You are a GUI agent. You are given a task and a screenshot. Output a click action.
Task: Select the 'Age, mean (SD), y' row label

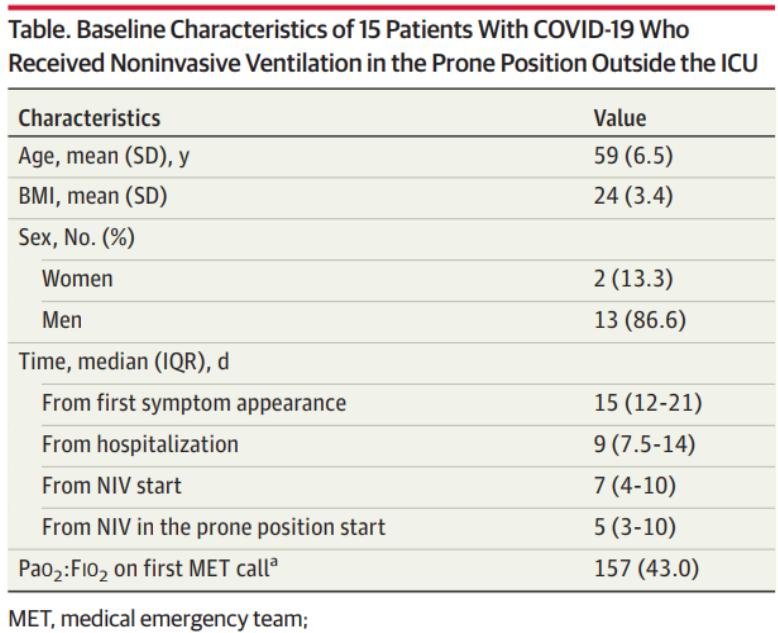[104, 157]
